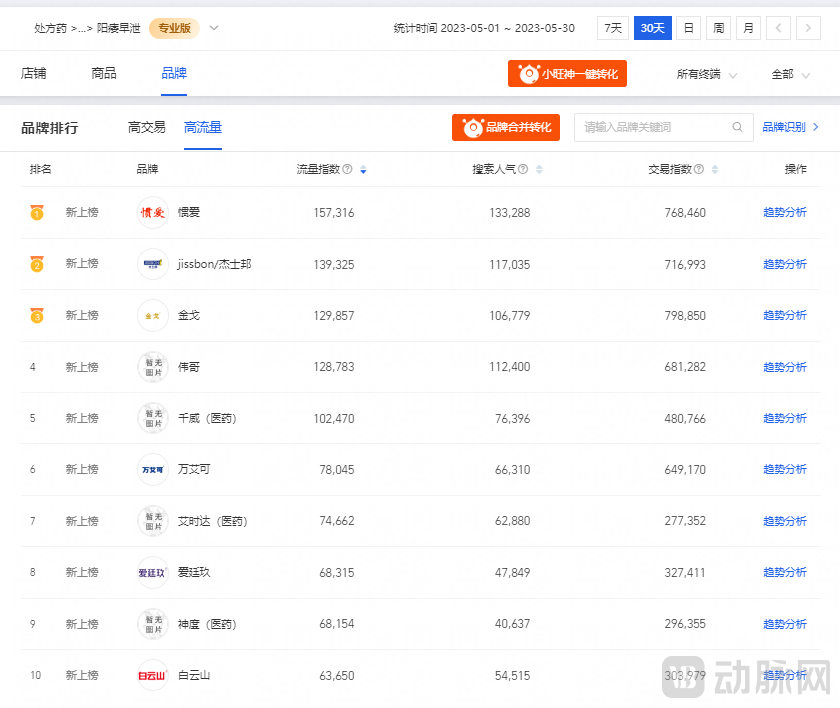Click the 品牌合并转化 button
The height and width of the screenshot is (708, 840).
[x=506, y=127]
